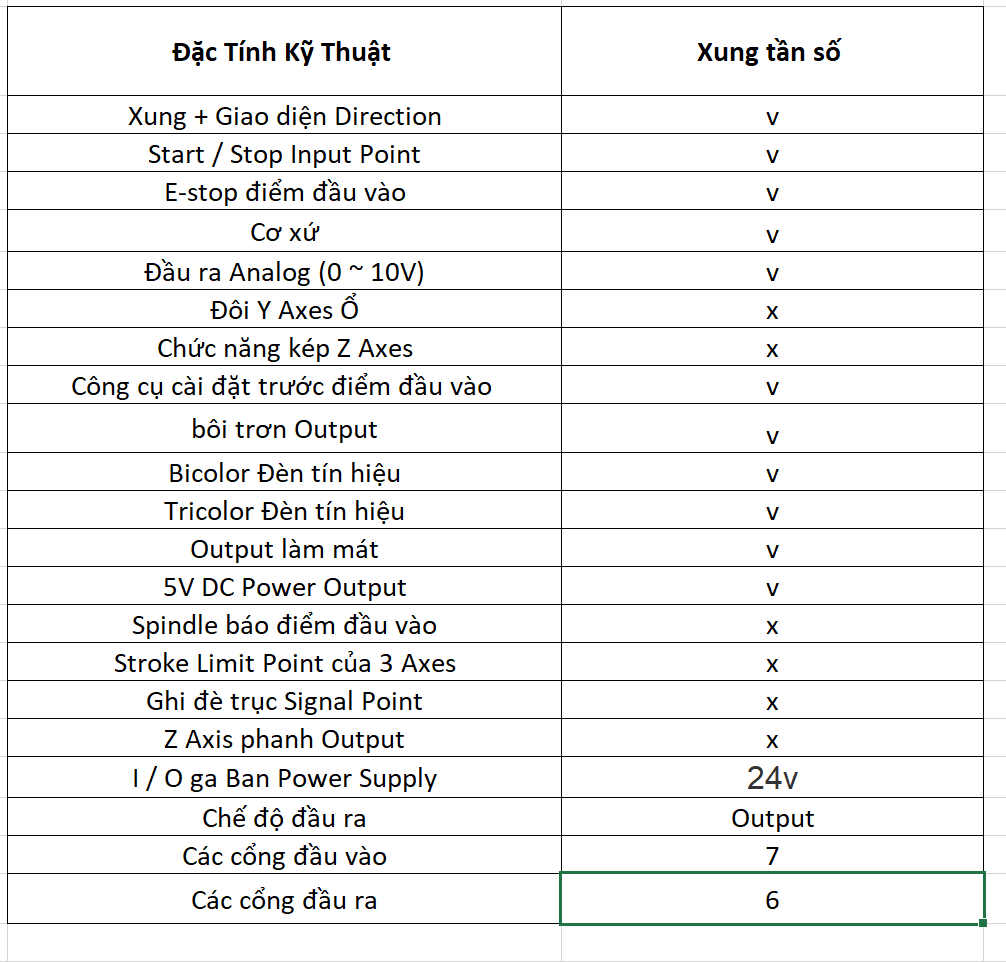The height and width of the screenshot is (962, 1006).
Task: Click the 'Đặc Tính Kỹ Thuật' header cell
Action: [282, 52]
